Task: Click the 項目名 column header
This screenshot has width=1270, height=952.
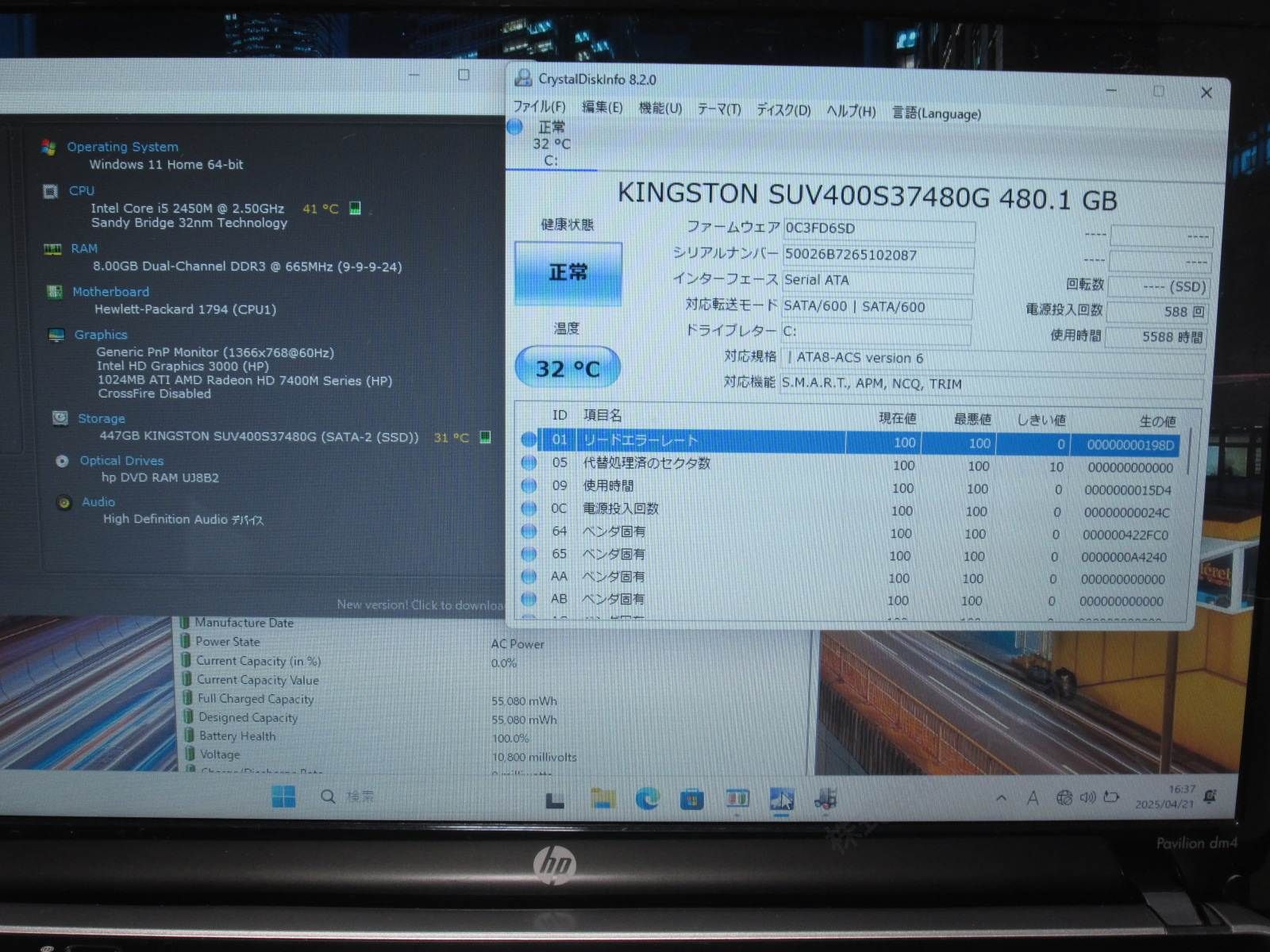Action: (x=602, y=416)
